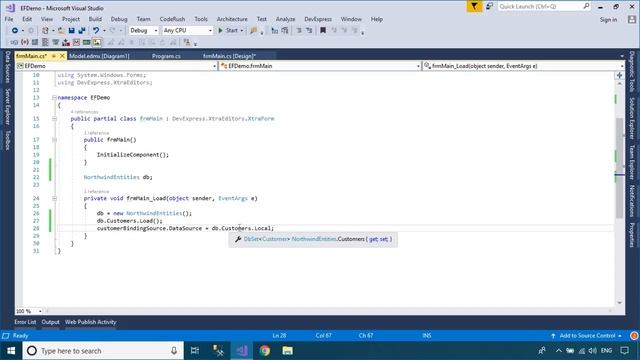Screen dimensions: 640x360
Task: Click the Undo arrow icon
Action: click(x=96, y=31)
